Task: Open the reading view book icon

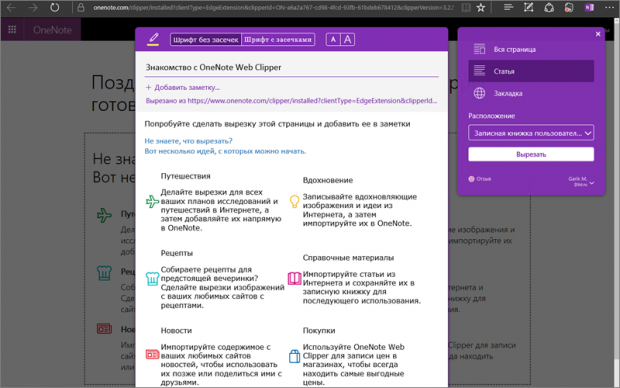Action: [x=466, y=8]
